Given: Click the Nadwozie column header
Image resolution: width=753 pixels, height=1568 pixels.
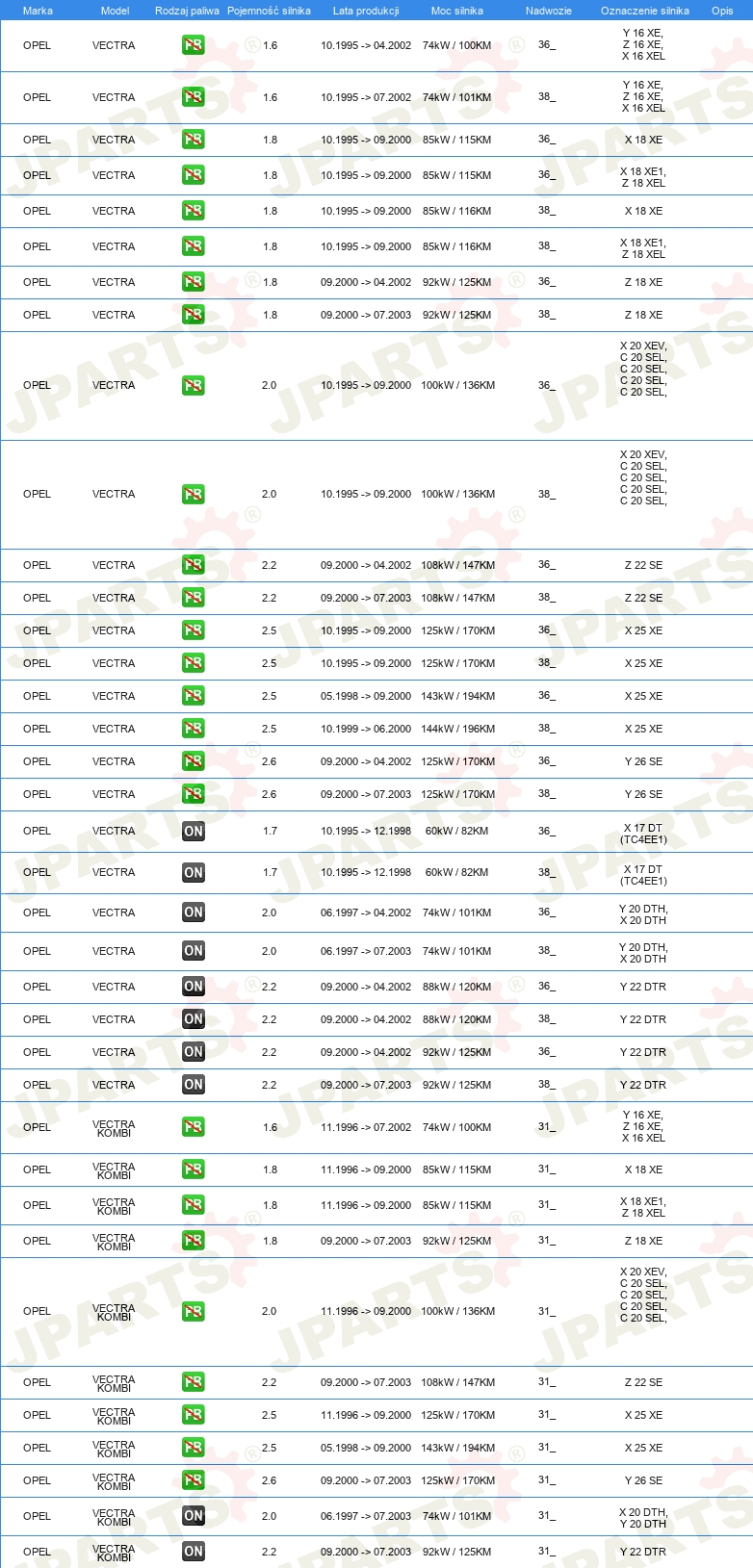Looking at the screenshot, I should (x=549, y=11).
